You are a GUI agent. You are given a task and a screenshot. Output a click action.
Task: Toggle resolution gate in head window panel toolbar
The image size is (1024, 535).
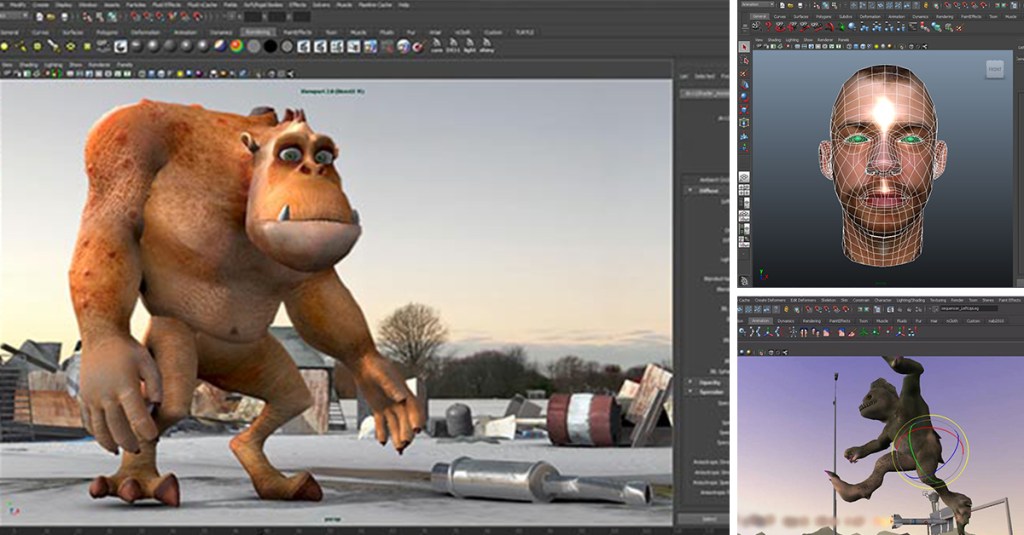click(x=811, y=46)
